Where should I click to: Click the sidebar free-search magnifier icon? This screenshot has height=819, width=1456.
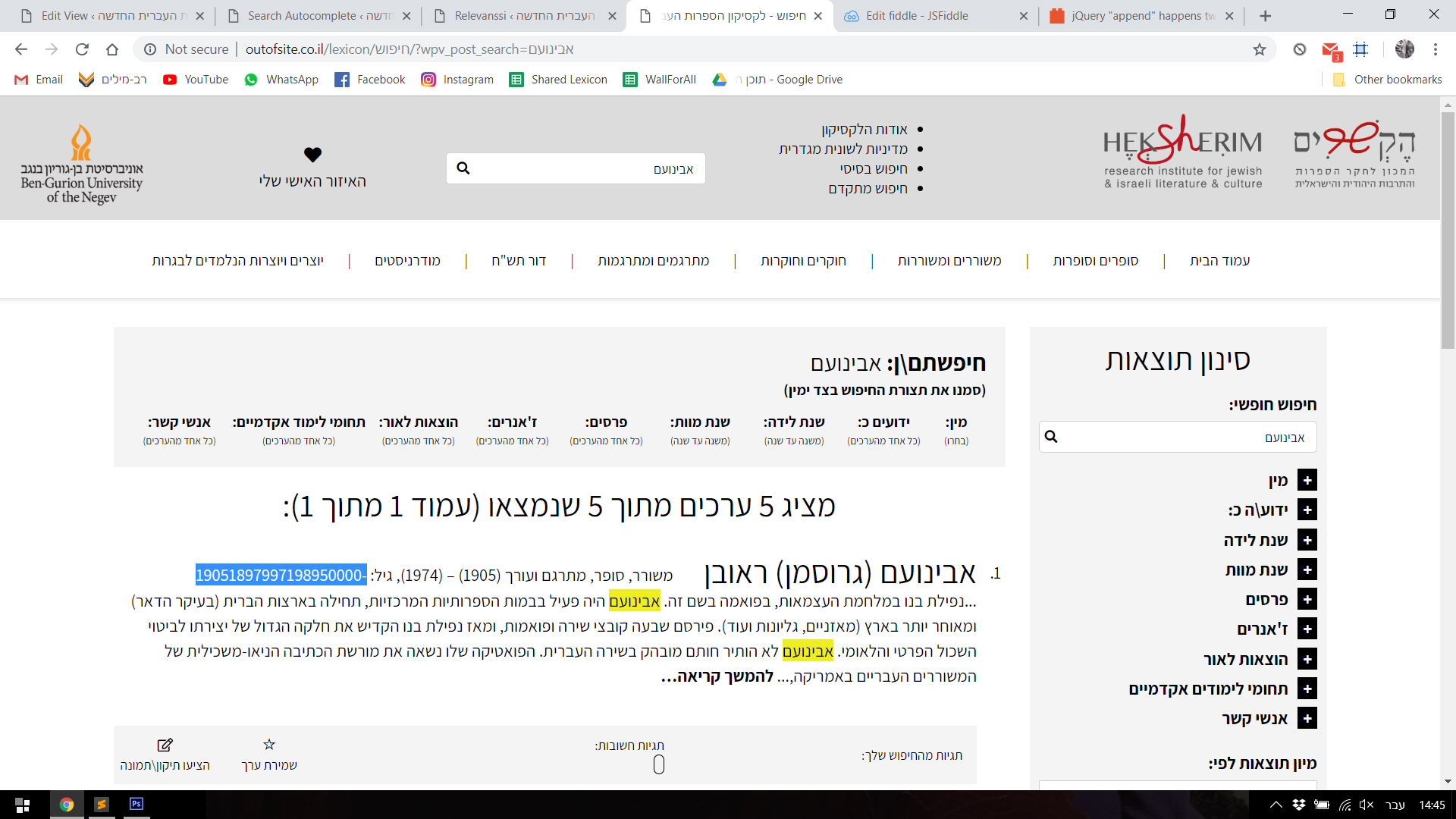tap(1051, 436)
